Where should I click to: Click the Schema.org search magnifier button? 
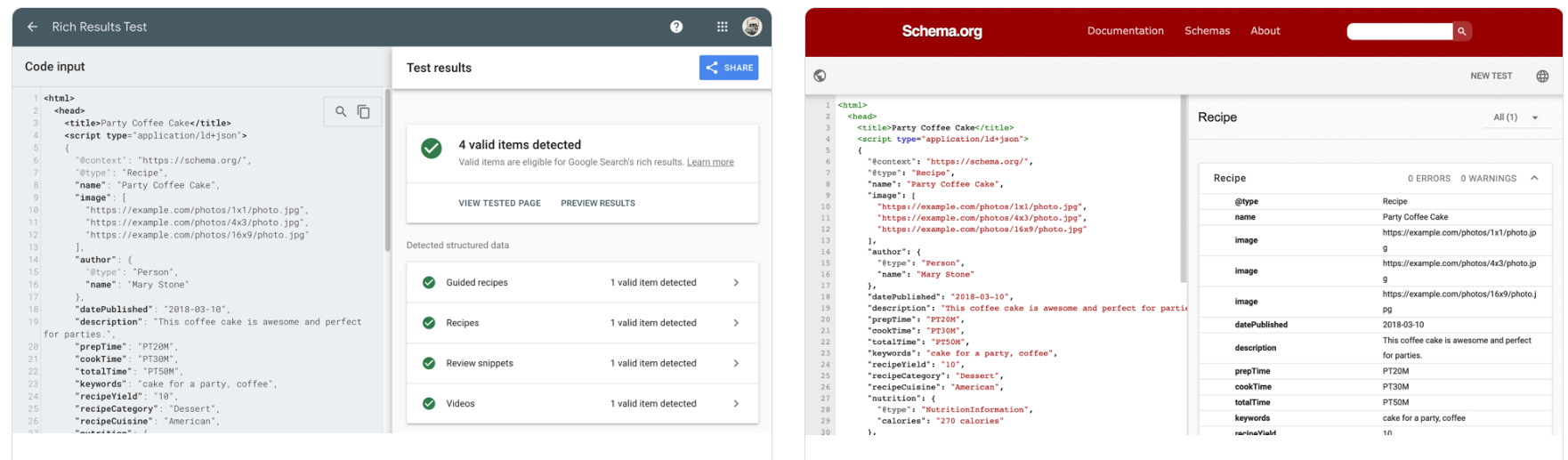[1461, 31]
